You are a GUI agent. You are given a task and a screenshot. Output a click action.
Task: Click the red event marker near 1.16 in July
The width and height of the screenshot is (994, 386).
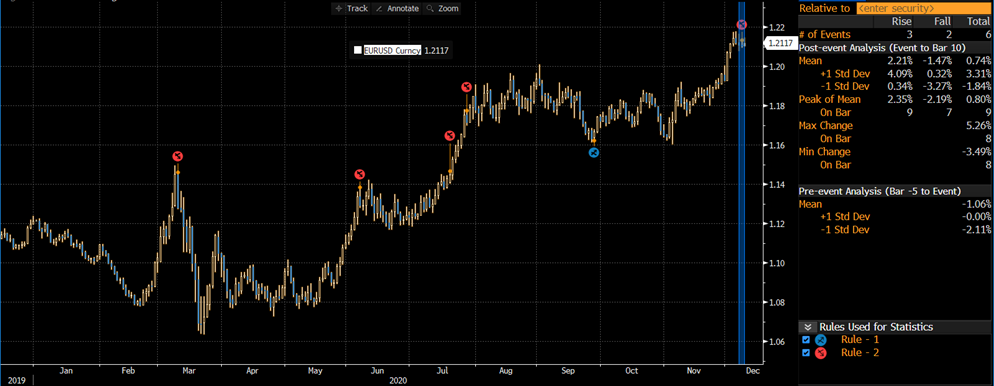pyautogui.click(x=449, y=136)
